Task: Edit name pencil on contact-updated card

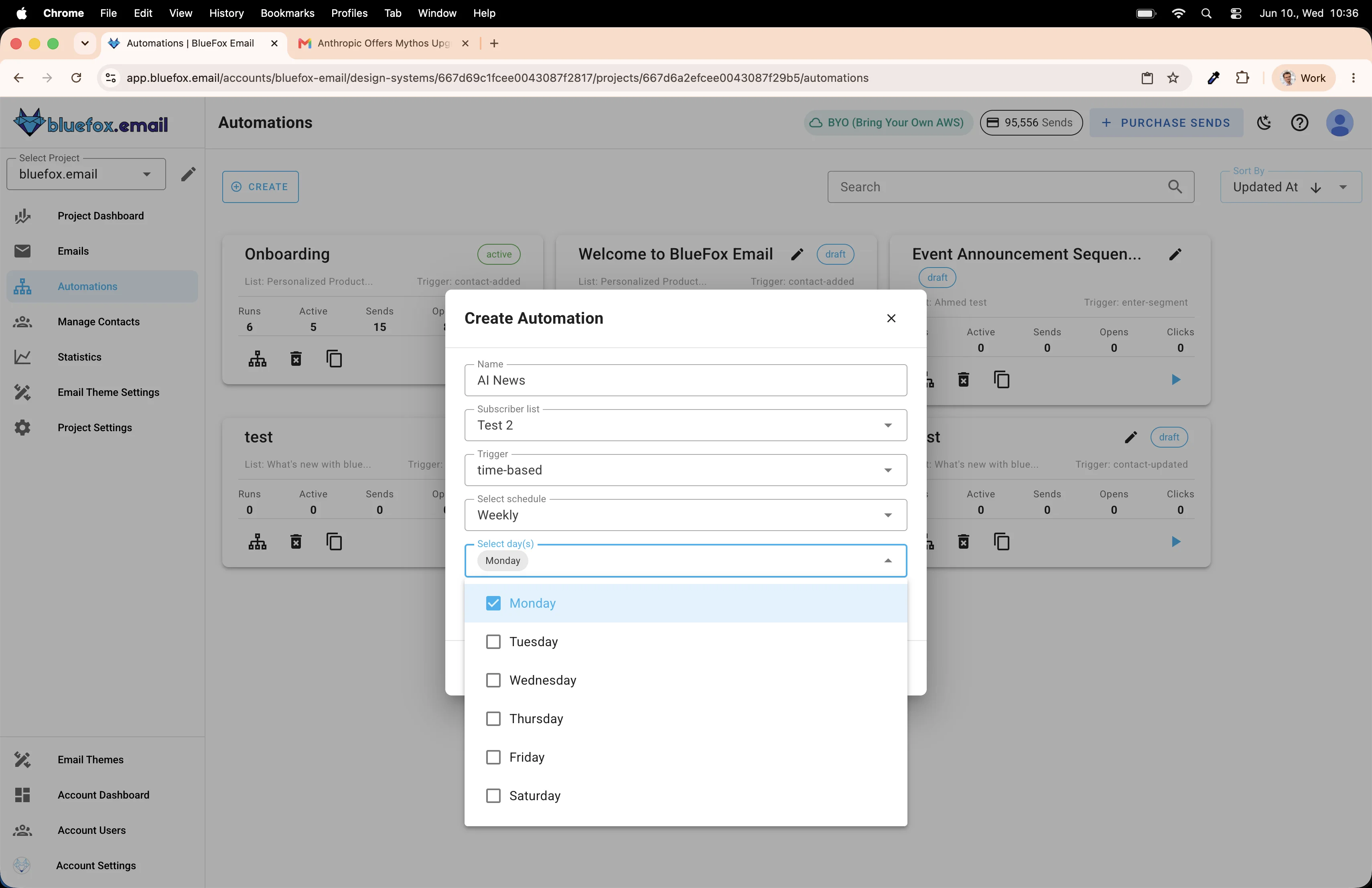Action: point(1131,437)
